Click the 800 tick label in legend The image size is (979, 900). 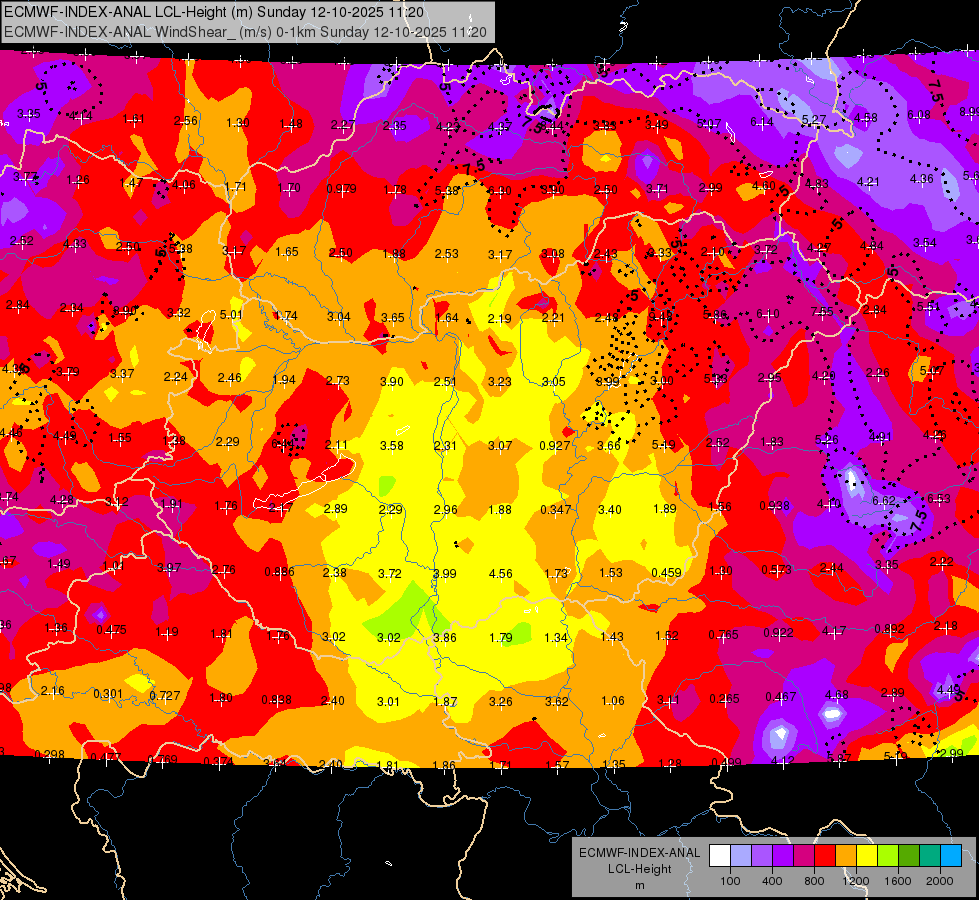[x=814, y=881]
